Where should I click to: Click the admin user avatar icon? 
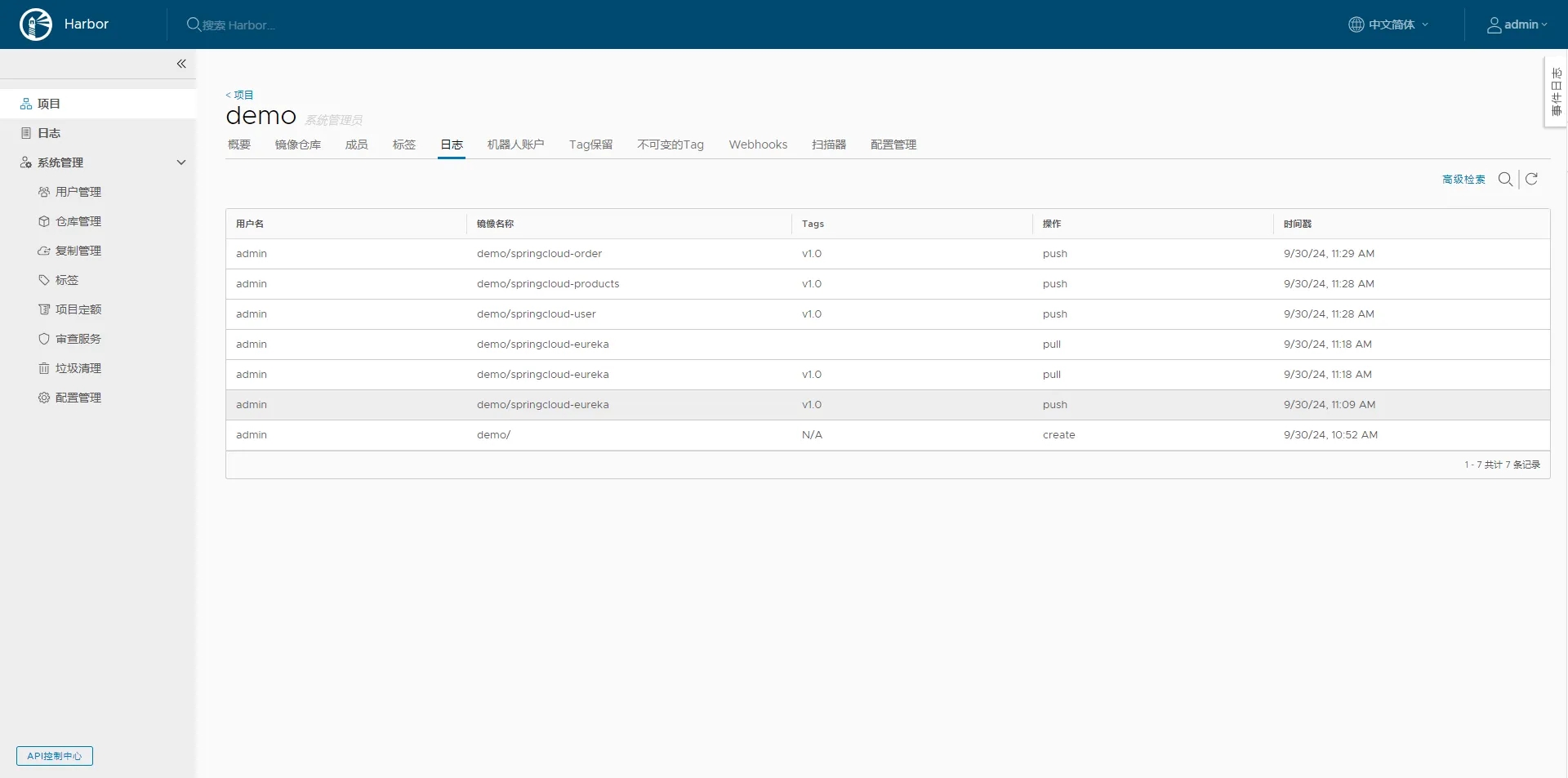[x=1494, y=24]
